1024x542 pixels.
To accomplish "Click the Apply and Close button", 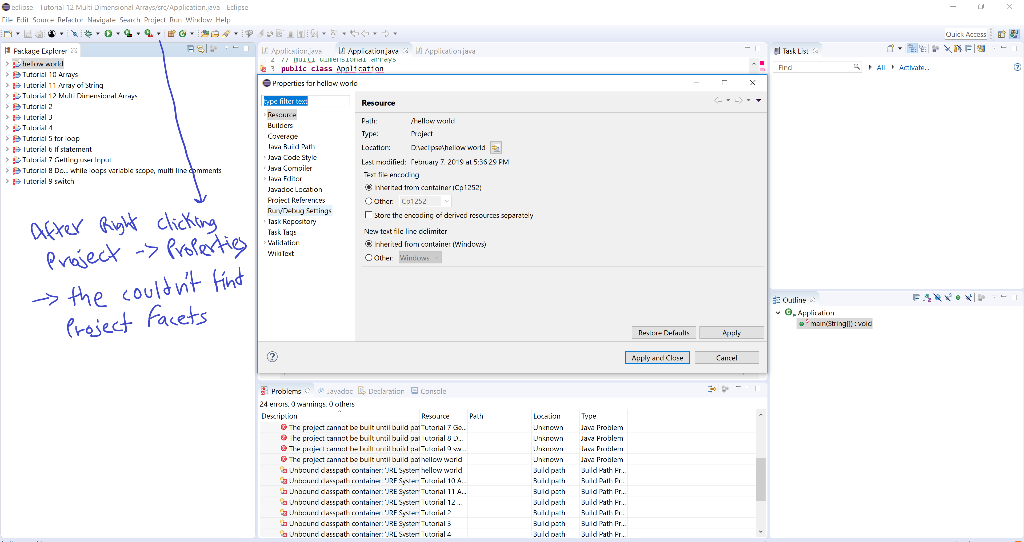I will 657,357.
